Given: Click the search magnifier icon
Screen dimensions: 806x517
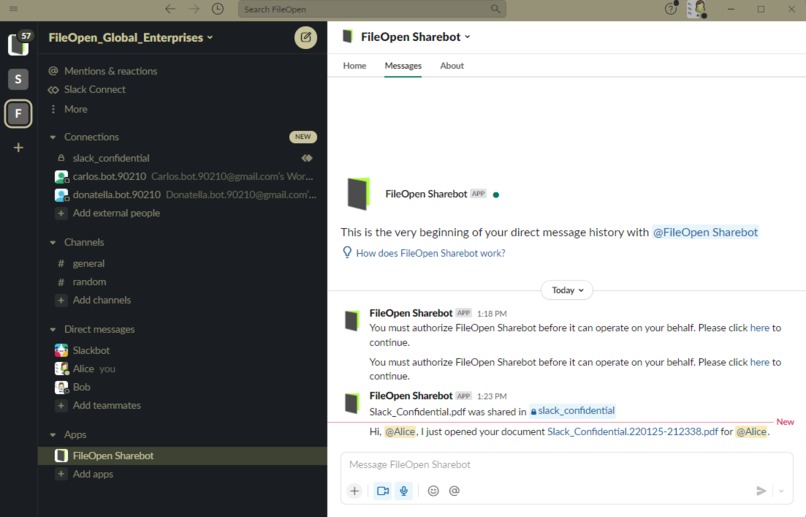Looking at the screenshot, I should coord(495,9).
